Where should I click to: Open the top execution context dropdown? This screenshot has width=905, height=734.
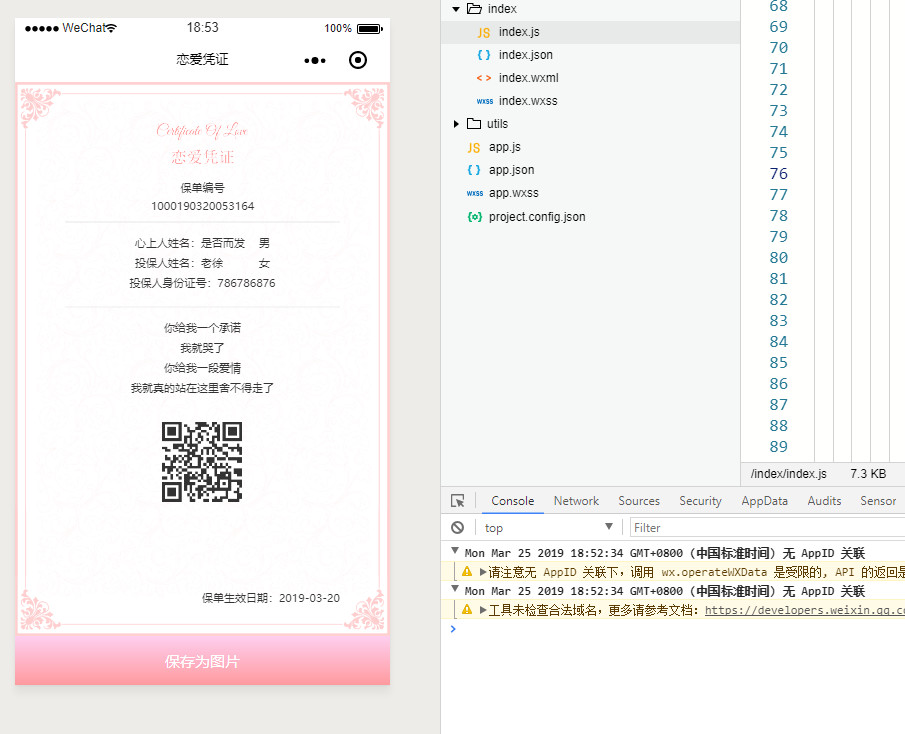(x=548, y=527)
